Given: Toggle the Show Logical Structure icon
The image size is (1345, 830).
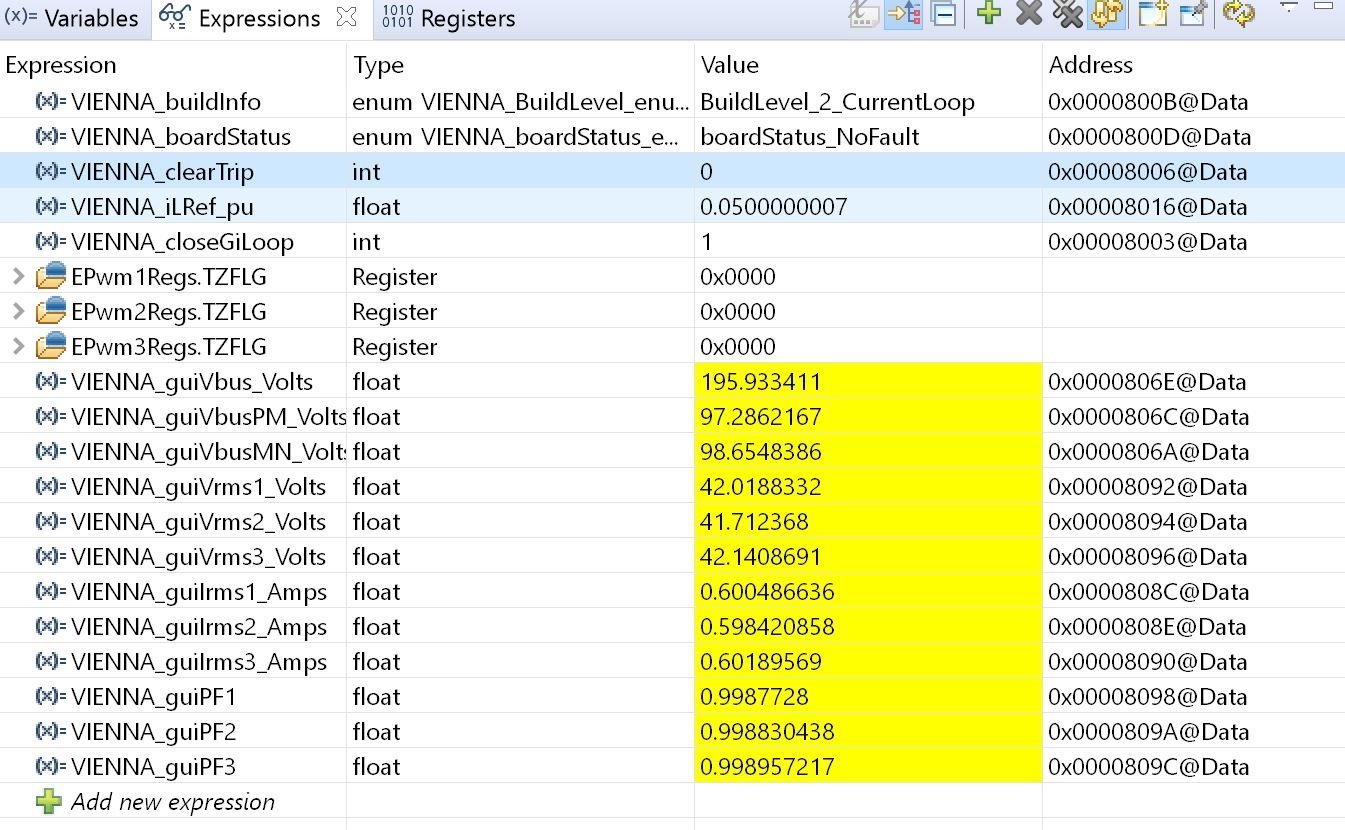Looking at the screenshot, I should point(904,15).
